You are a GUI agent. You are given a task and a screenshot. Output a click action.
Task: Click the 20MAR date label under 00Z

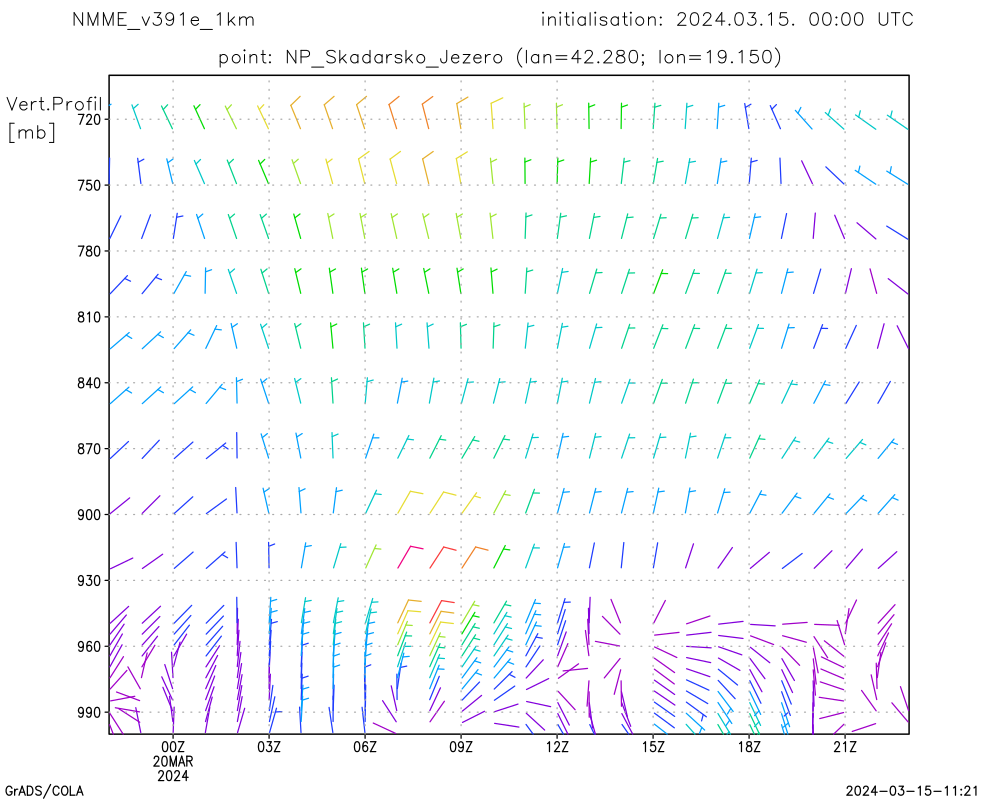(x=173, y=762)
